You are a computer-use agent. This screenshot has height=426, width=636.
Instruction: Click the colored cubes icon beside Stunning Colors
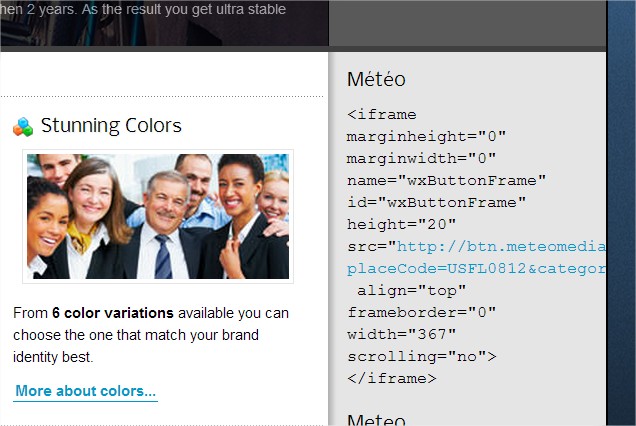coord(23,127)
